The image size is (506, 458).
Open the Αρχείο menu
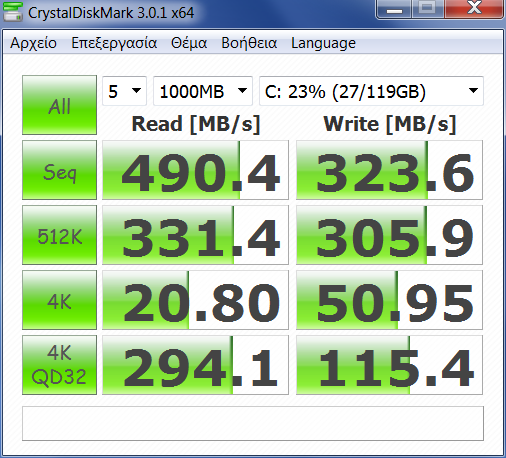(33, 43)
